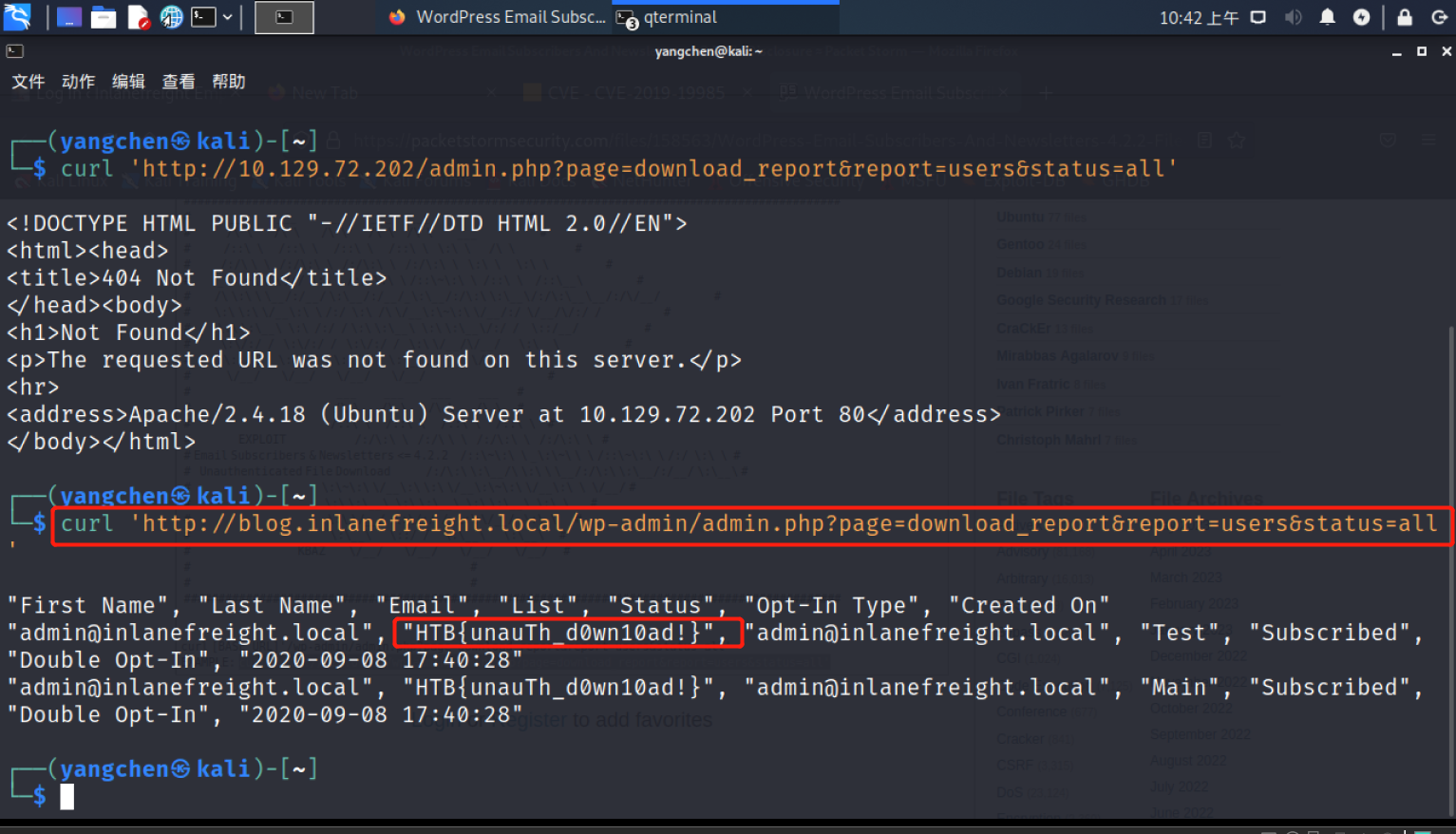Click "Subscribed" in the Test row
This screenshot has width=1456, height=834.
tap(1330, 633)
